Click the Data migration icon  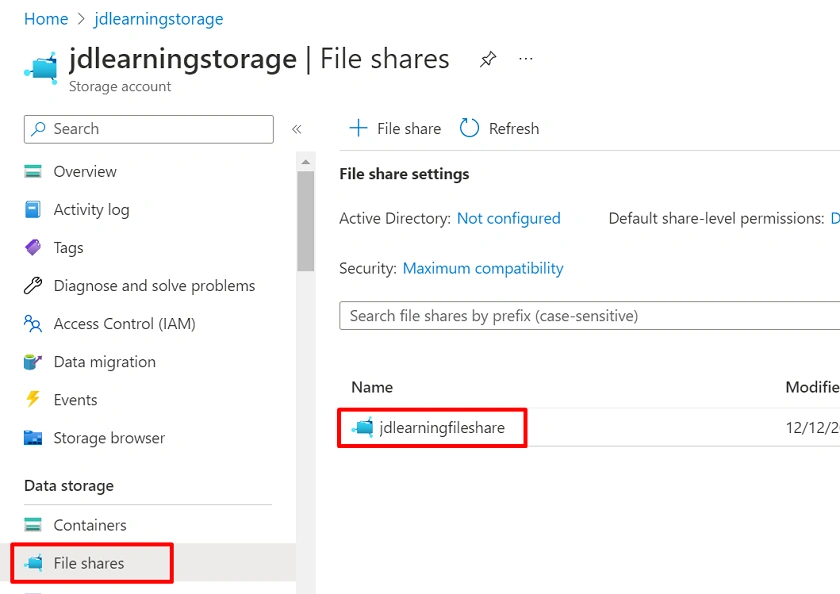(x=33, y=362)
